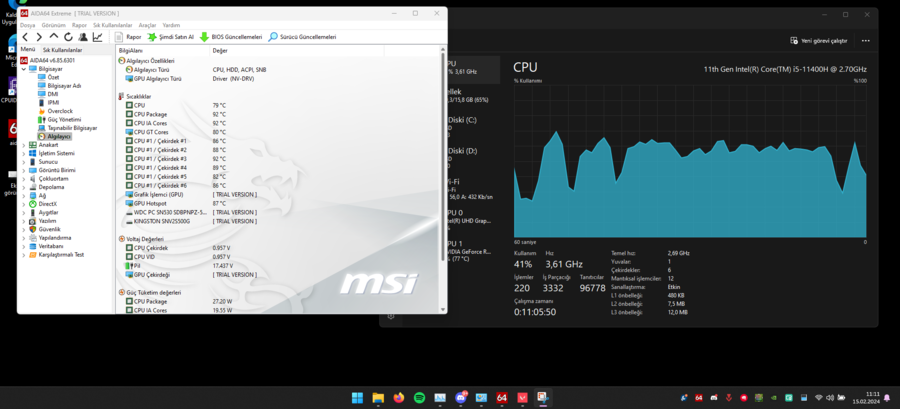Expand the İşletim Sistemi node

[x=24, y=154]
